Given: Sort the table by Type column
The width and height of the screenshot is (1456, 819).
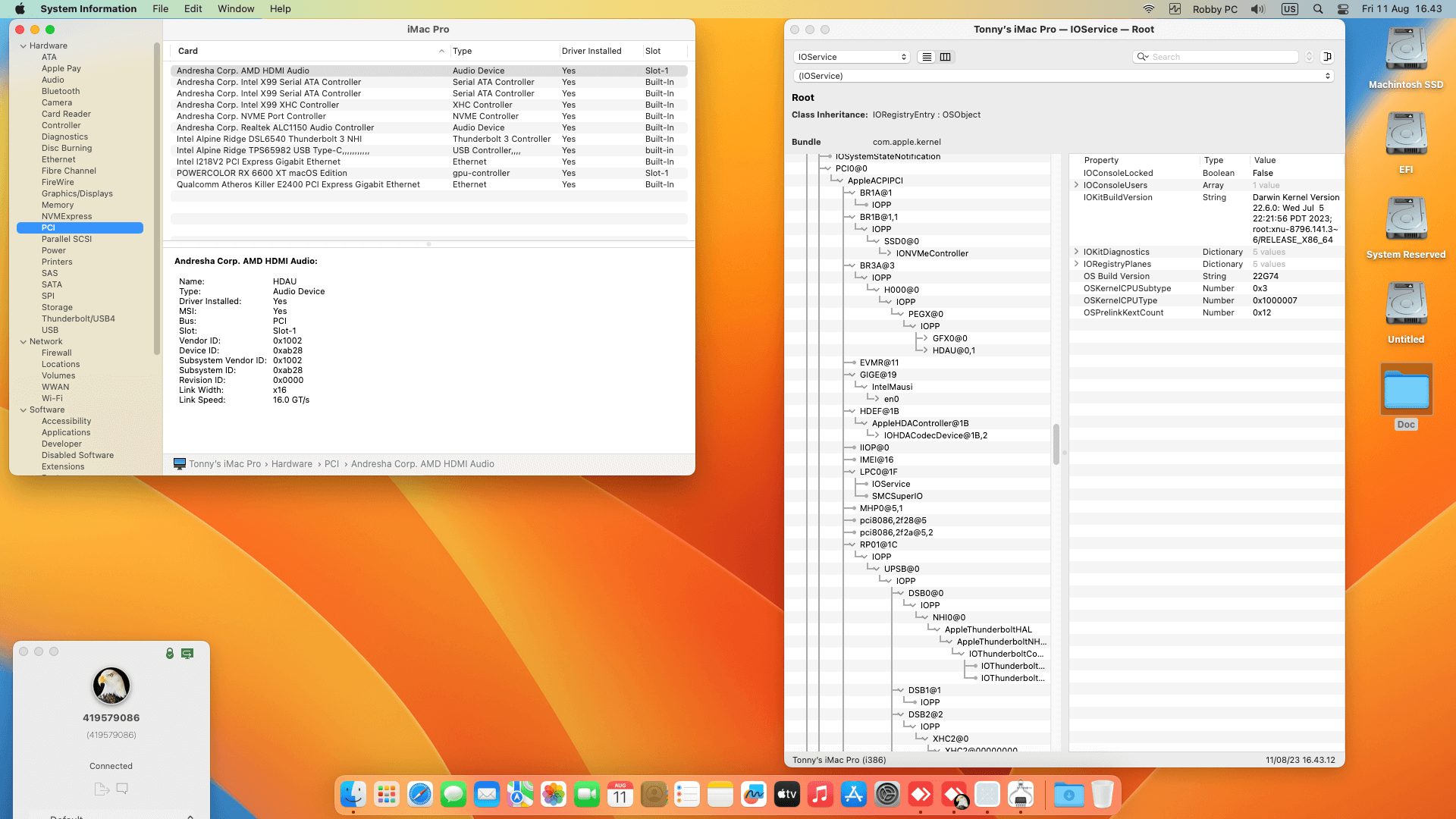Looking at the screenshot, I should click(x=504, y=51).
